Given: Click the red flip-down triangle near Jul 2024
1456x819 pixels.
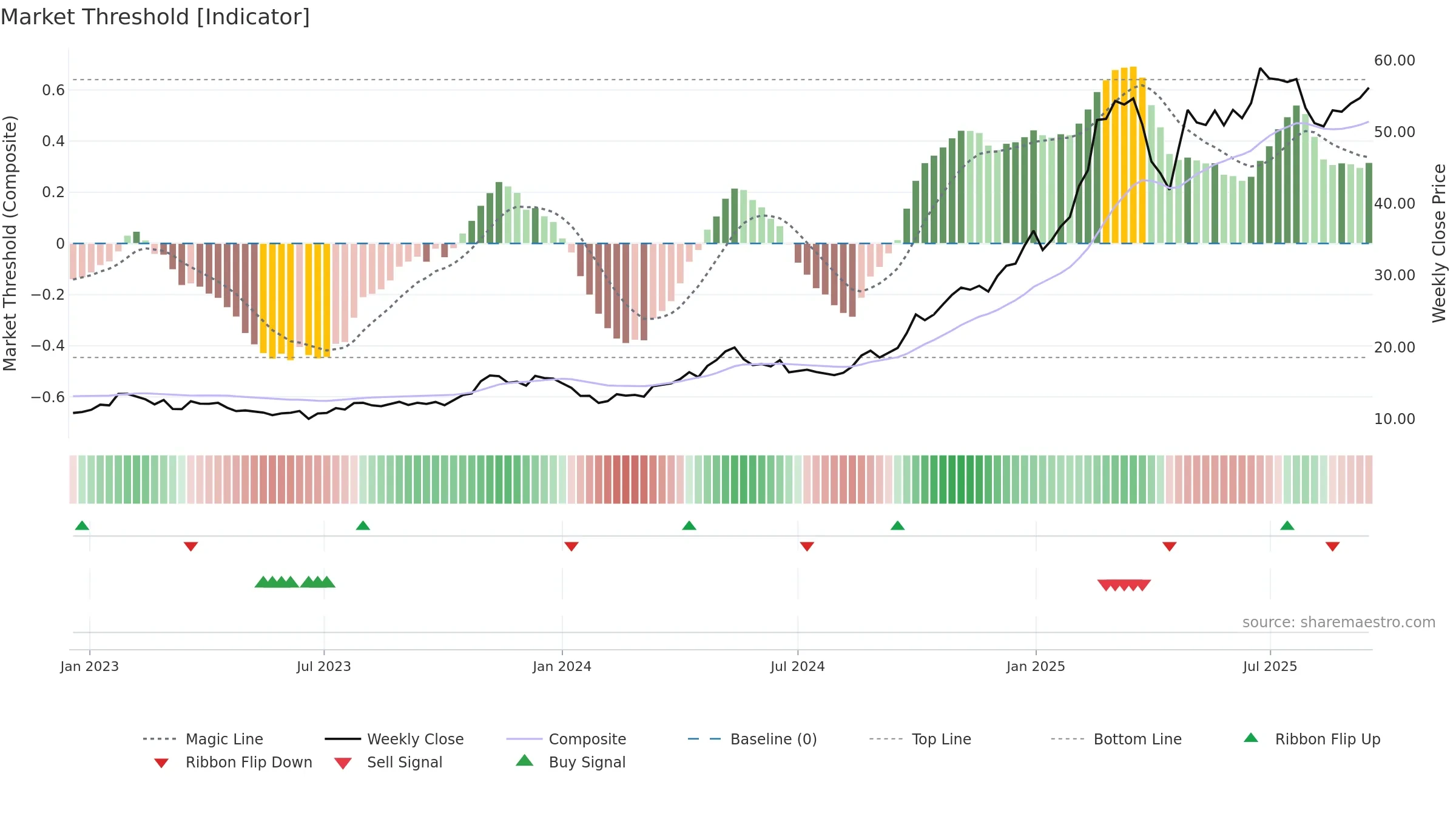Looking at the screenshot, I should 807,547.
